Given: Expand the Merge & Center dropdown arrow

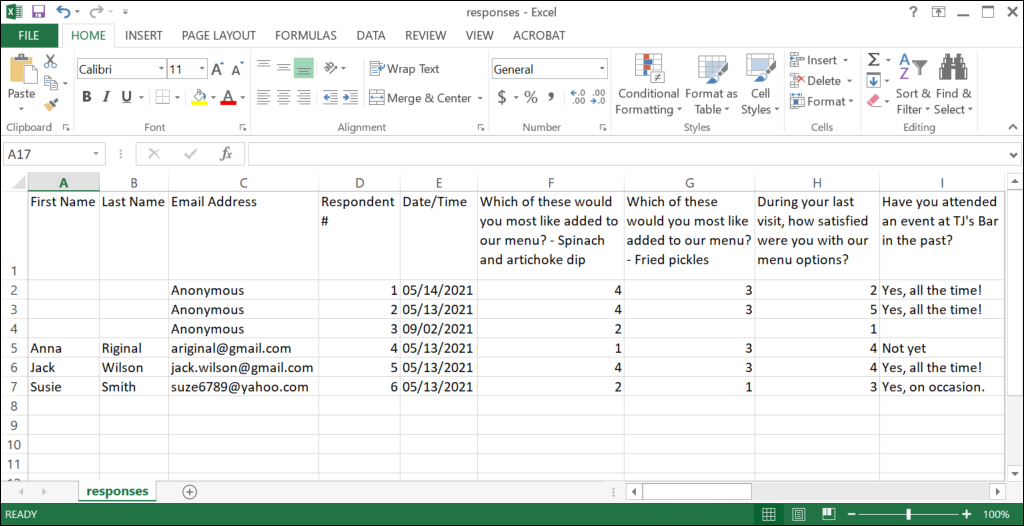Looking at the screenshot, I should tap(480, 98).
